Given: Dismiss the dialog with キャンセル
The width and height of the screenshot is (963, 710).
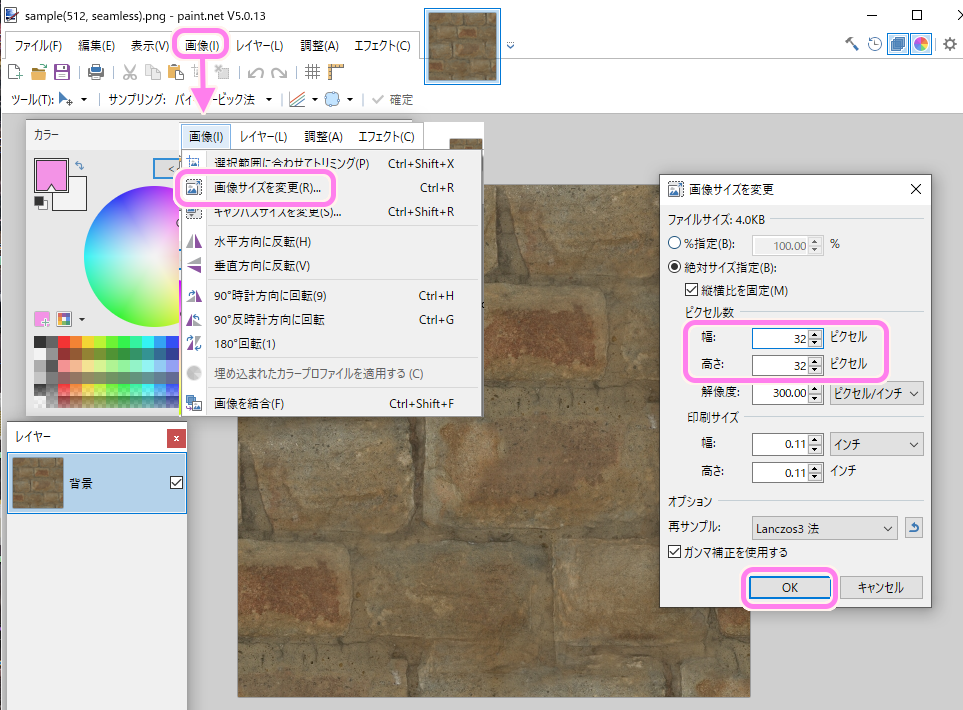Looking at the screenshot, I should coord(880,587).
